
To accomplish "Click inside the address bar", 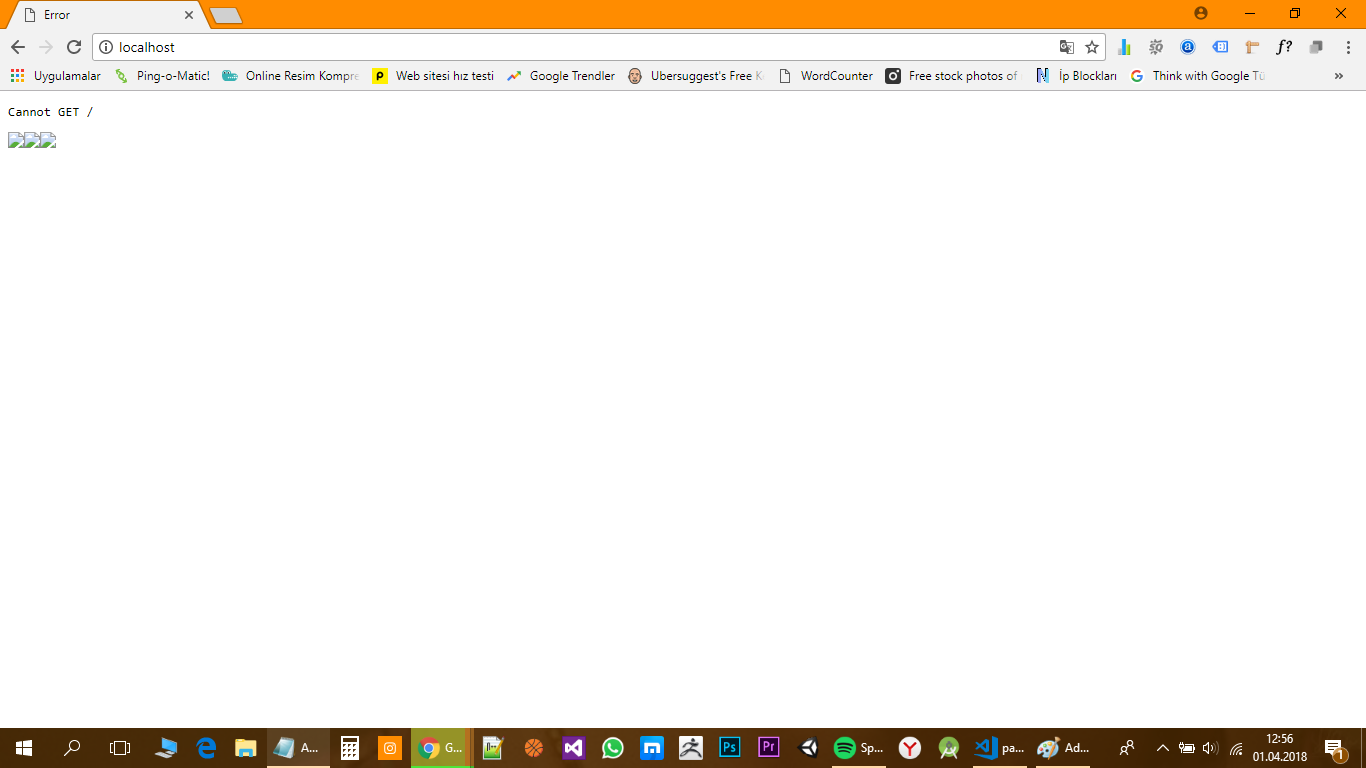I will click(400, 46).
